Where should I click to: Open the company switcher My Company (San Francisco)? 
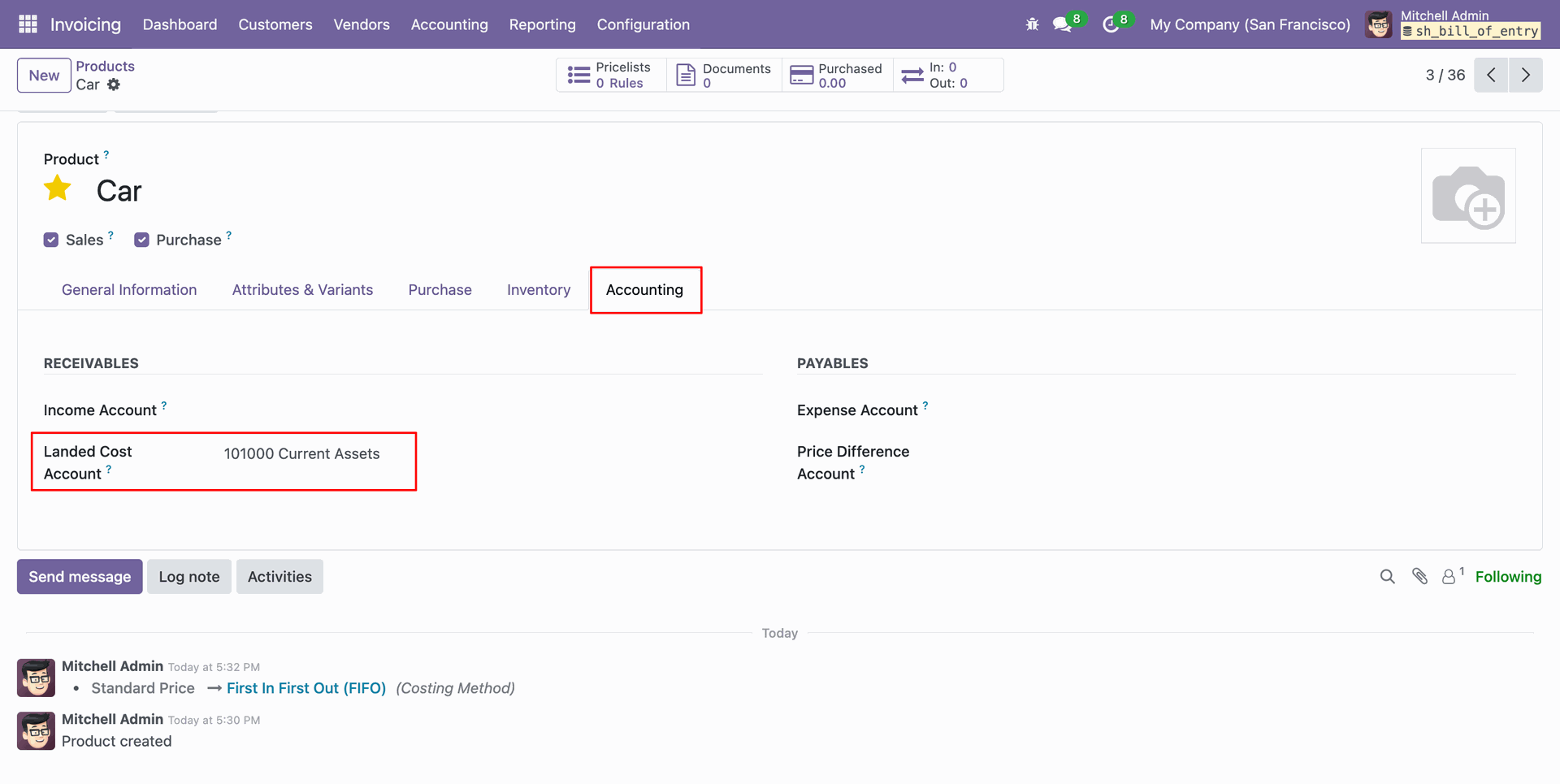click(1250, 24)
